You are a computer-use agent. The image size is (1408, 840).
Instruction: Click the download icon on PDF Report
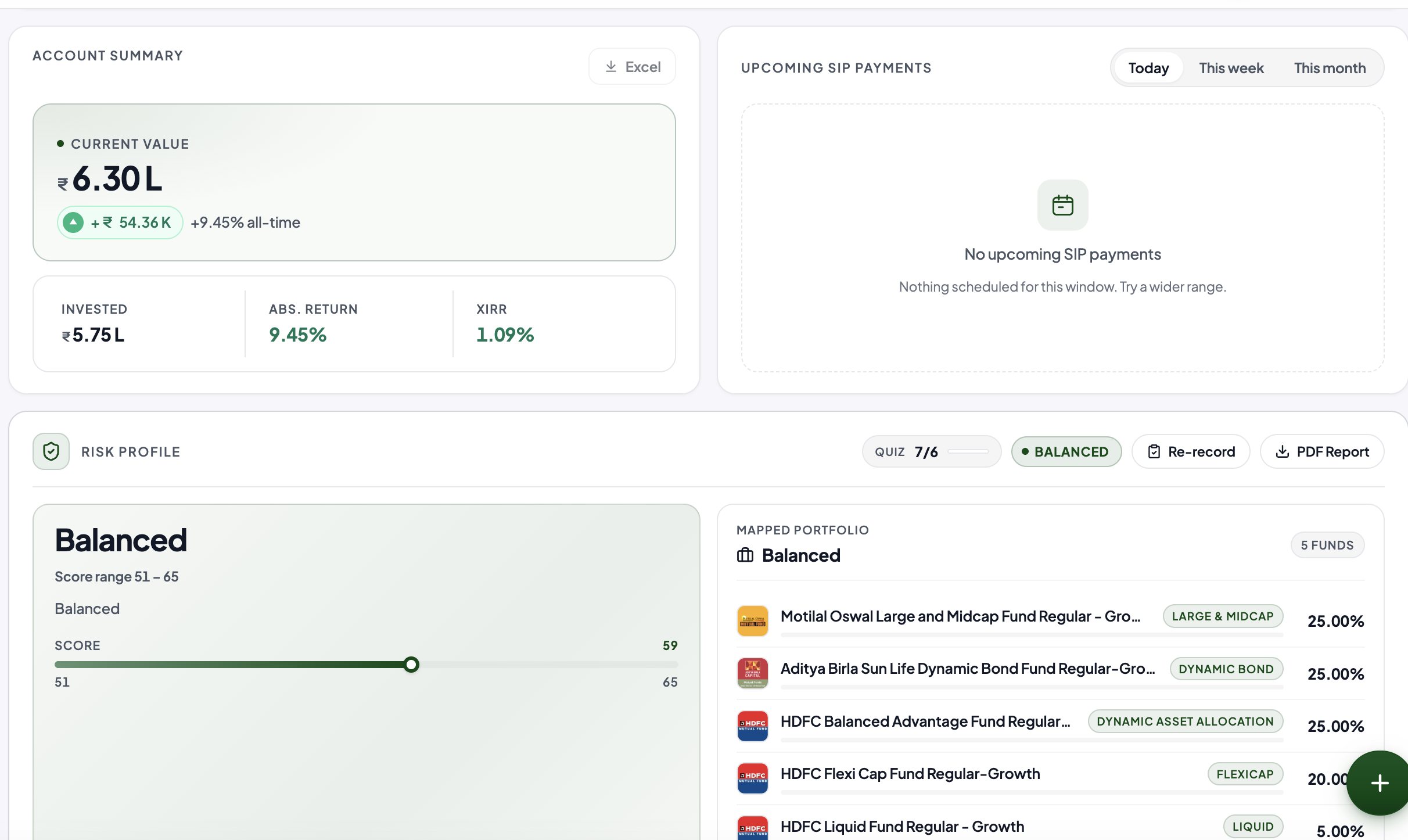[x=1282, y=451]
